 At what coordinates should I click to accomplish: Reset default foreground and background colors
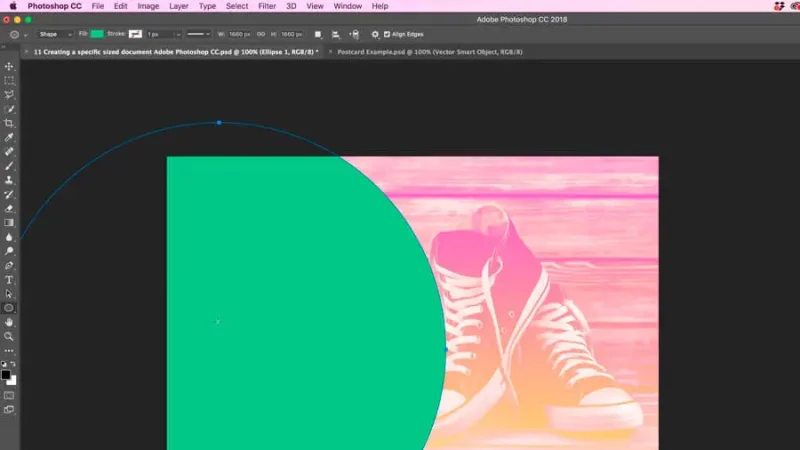tap(4, 364)
